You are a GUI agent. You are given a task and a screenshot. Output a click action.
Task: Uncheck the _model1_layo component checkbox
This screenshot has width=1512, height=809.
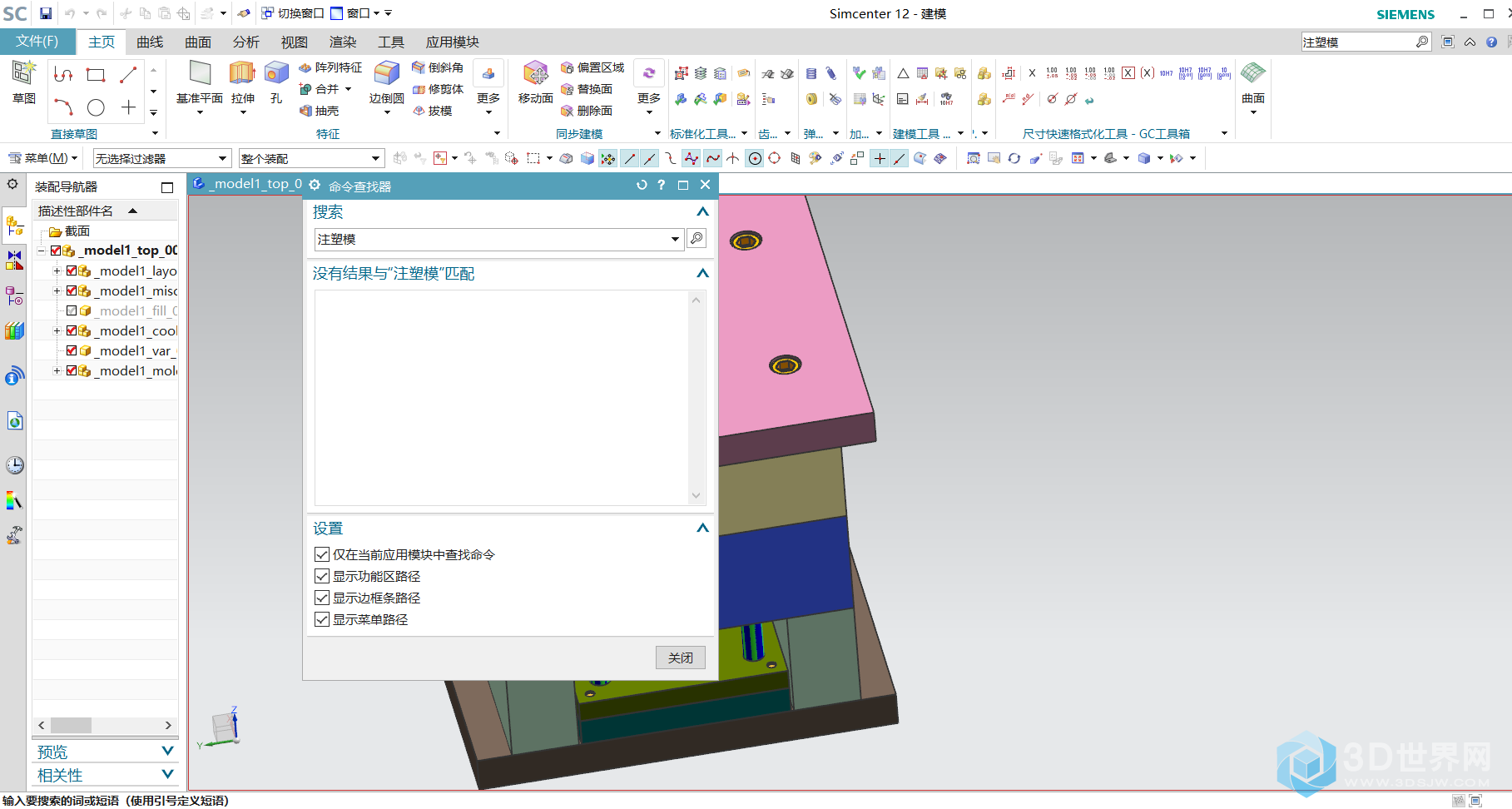coord(72,270)
